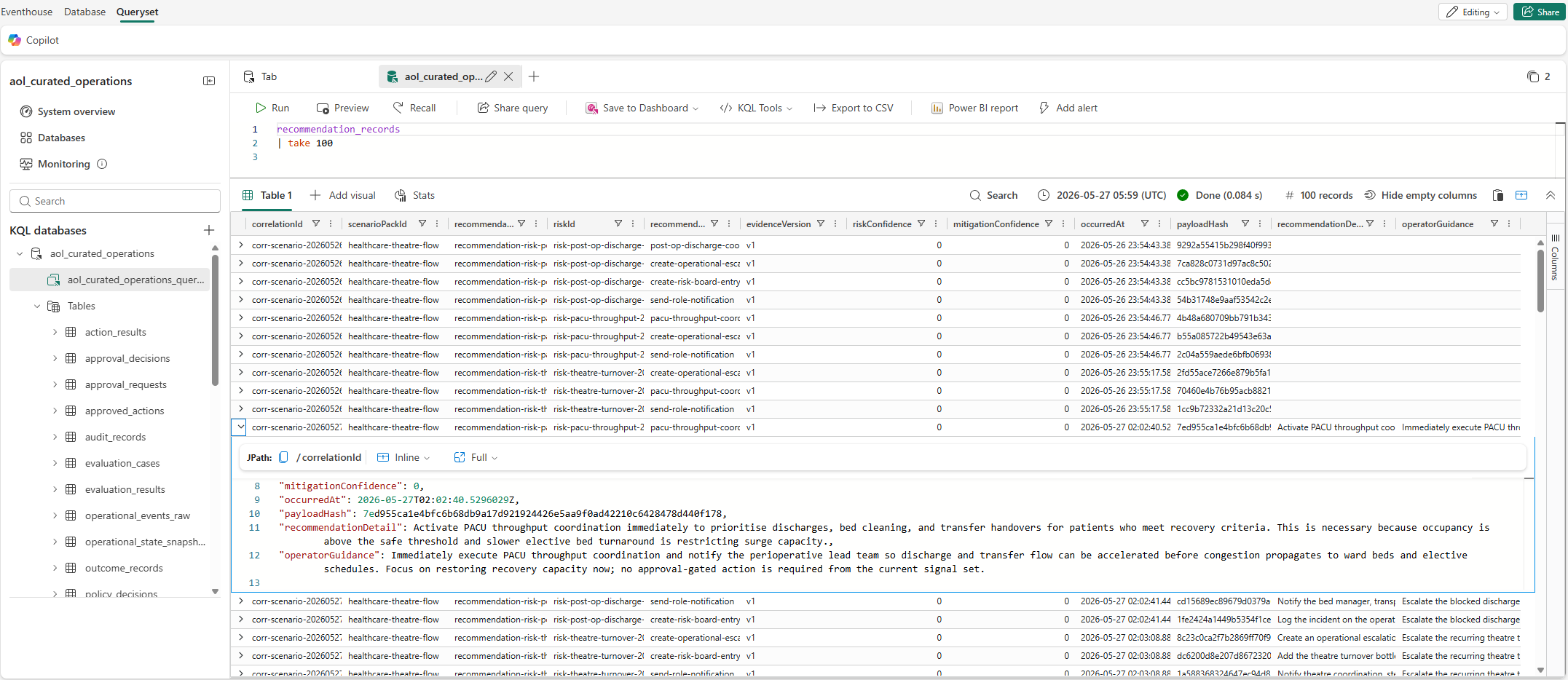This screenshot has height=680, width=1568.
Task: Copy results using the clipboard icon
Action: 1498,195
